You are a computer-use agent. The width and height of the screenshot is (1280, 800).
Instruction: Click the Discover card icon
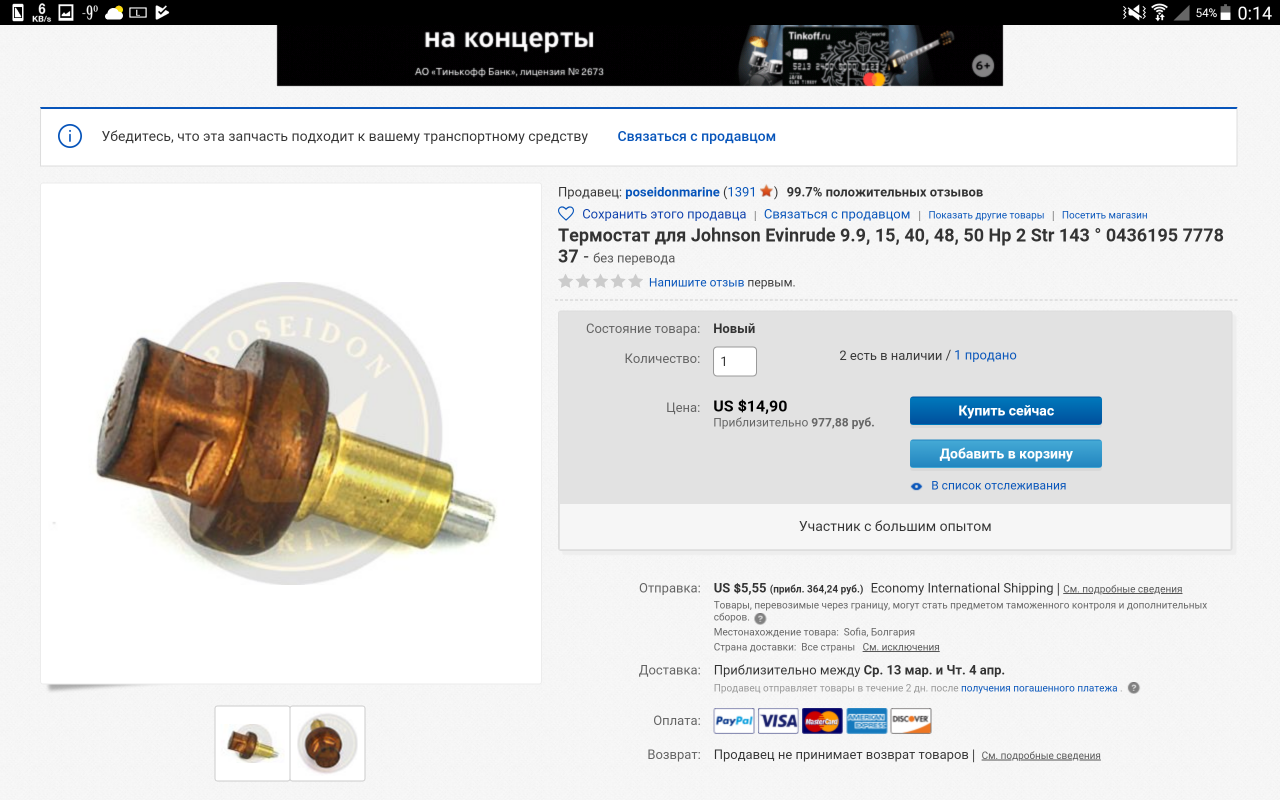tap(911, 720)
